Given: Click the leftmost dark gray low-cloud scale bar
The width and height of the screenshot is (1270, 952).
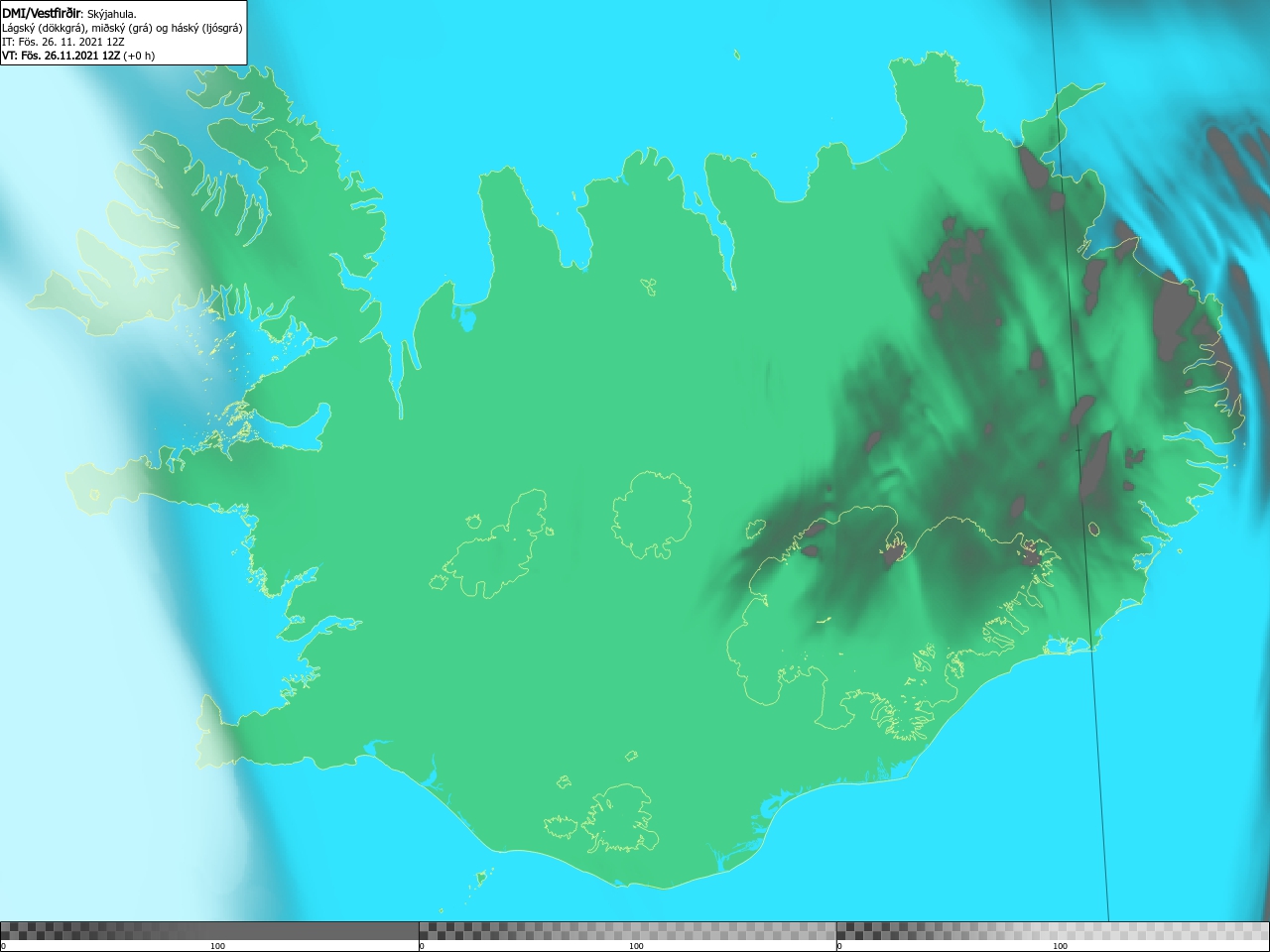Looking at the screenshot, I should click(209, 931).
